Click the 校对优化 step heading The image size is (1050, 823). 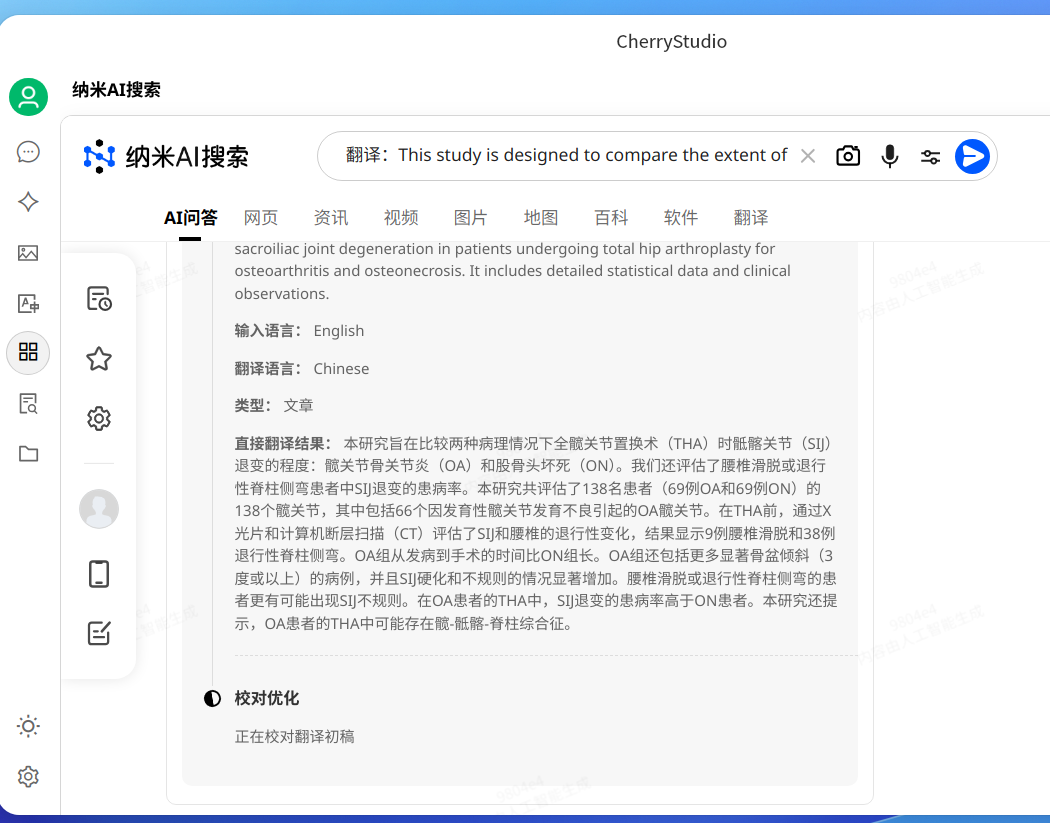click(x=267, y=698)
